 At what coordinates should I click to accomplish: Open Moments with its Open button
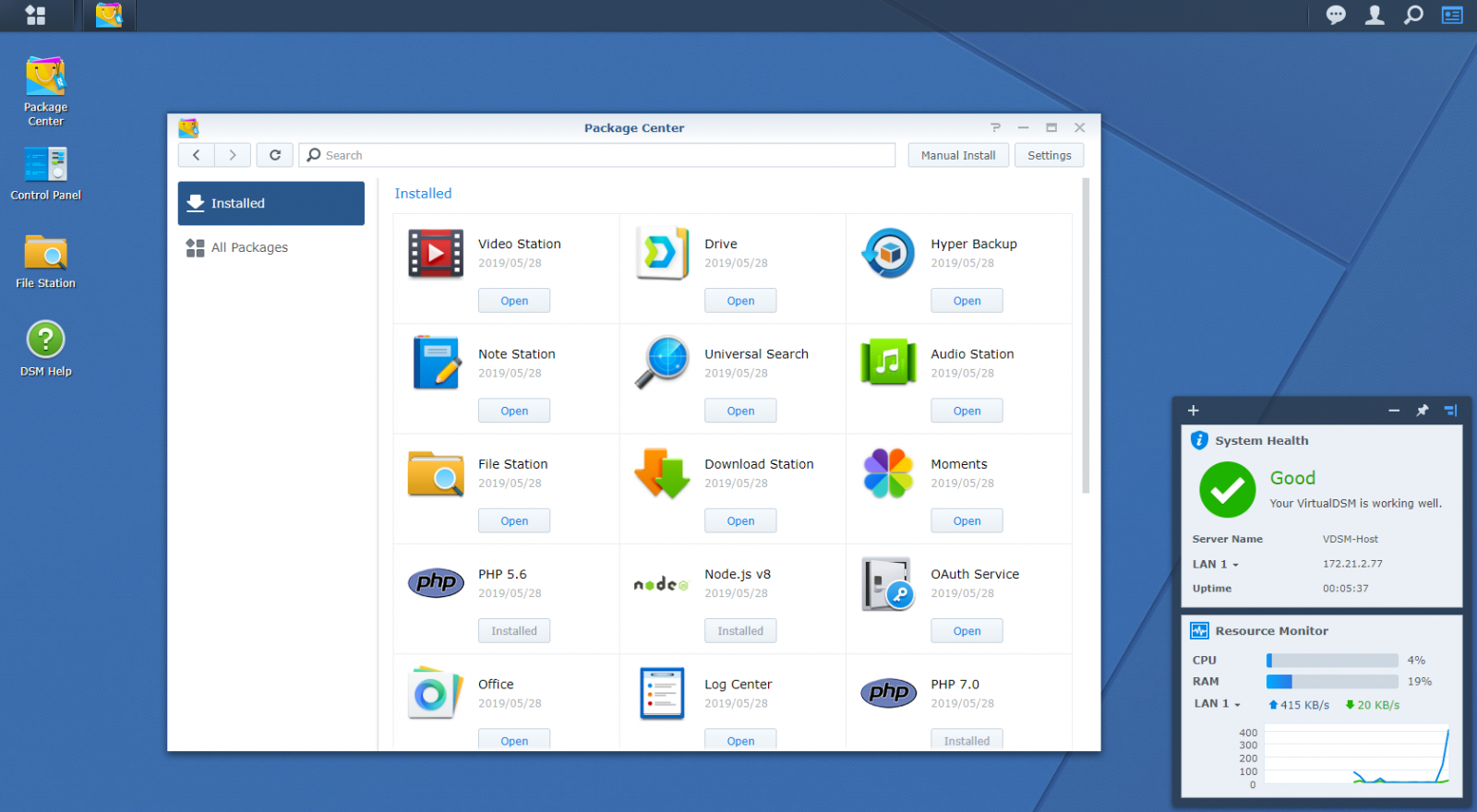967,520
